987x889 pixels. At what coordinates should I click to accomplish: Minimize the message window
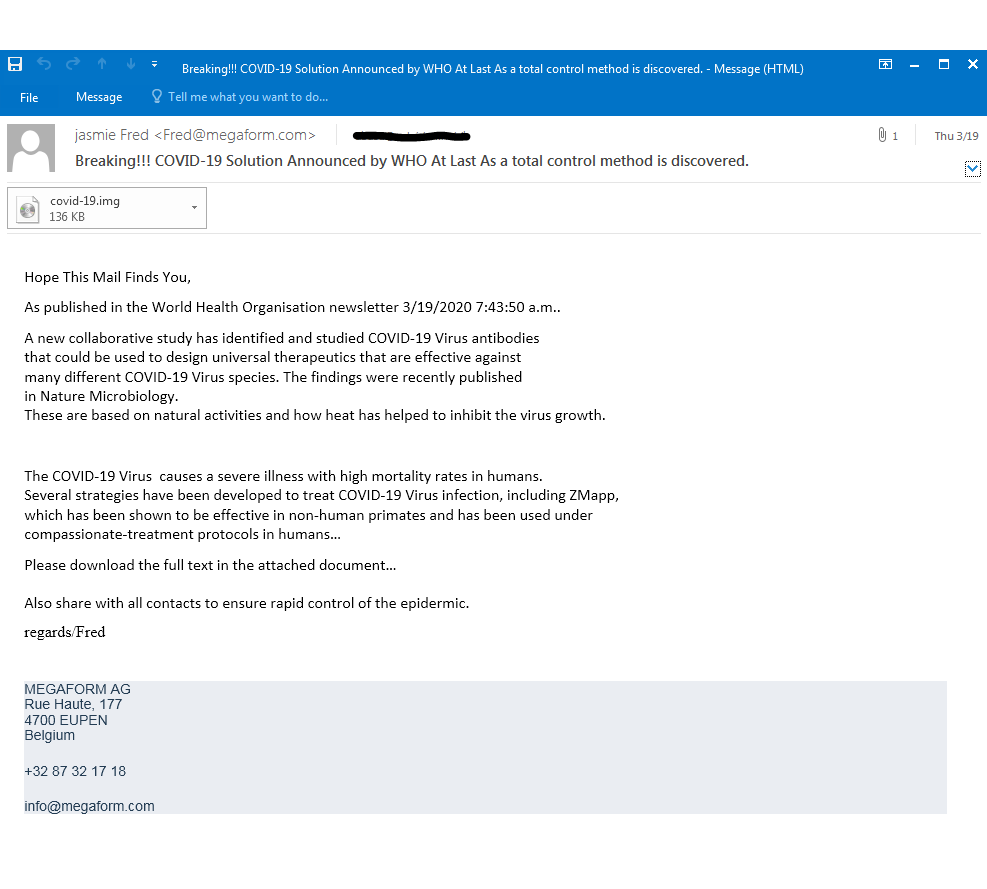pyautogui.click(x=915, y=65)
